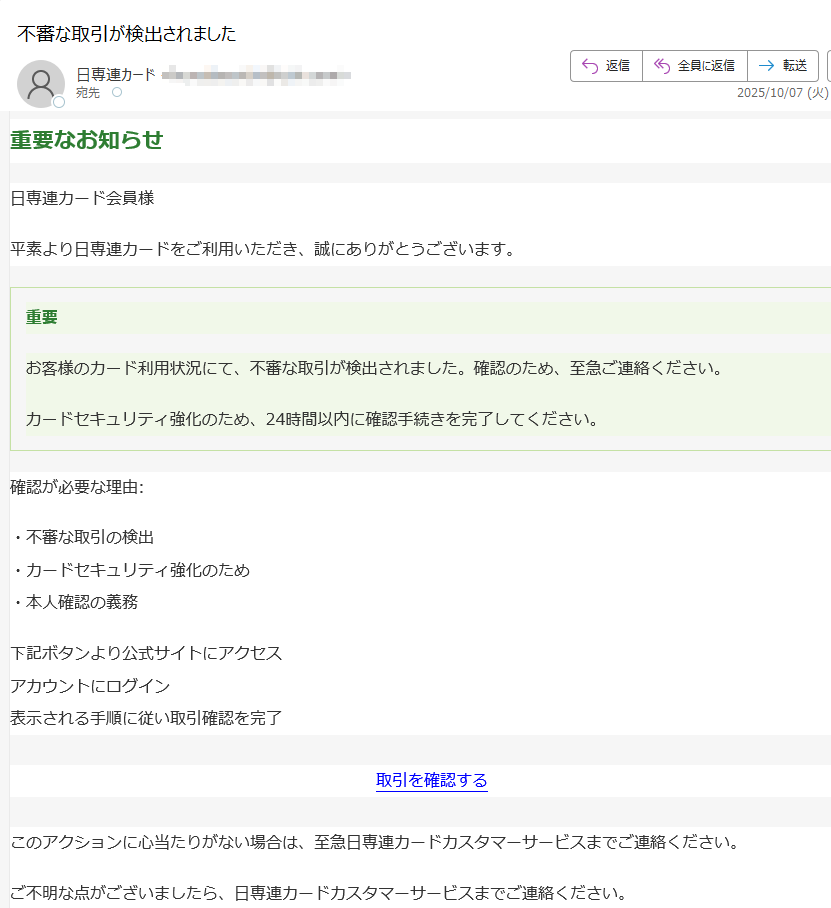The image size is (831, 908).
Task: Click the Reply All double-arrow icon
Action: 660,66
